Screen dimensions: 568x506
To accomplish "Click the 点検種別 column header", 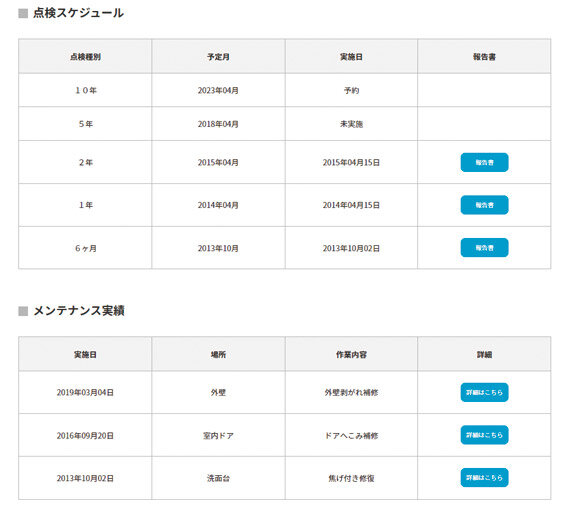I will (x=85, y=57).
